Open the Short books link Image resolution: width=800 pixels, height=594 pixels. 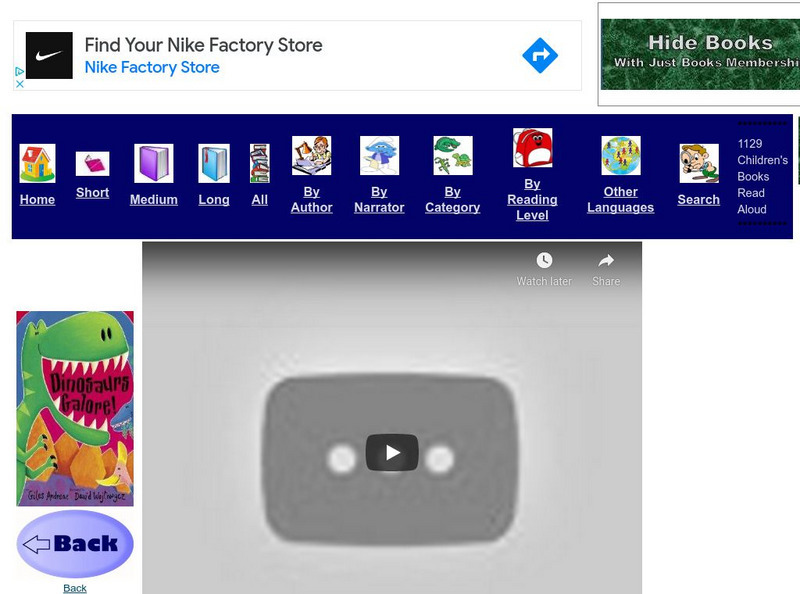[x=92, y=192]
